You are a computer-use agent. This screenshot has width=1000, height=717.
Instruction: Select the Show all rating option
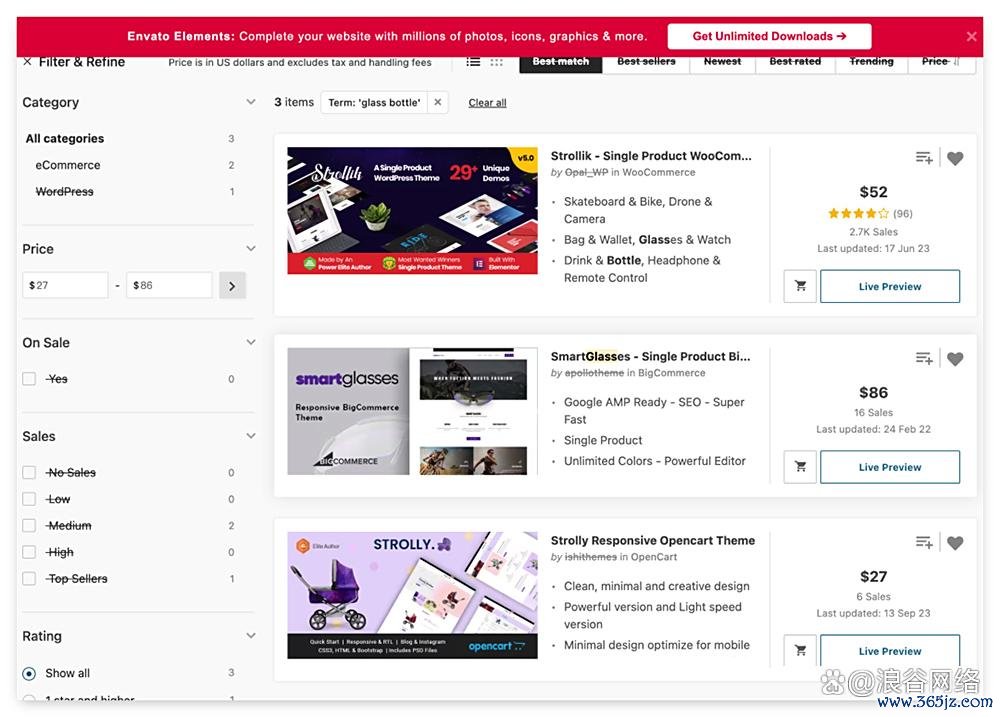click(x=29, y=673)
